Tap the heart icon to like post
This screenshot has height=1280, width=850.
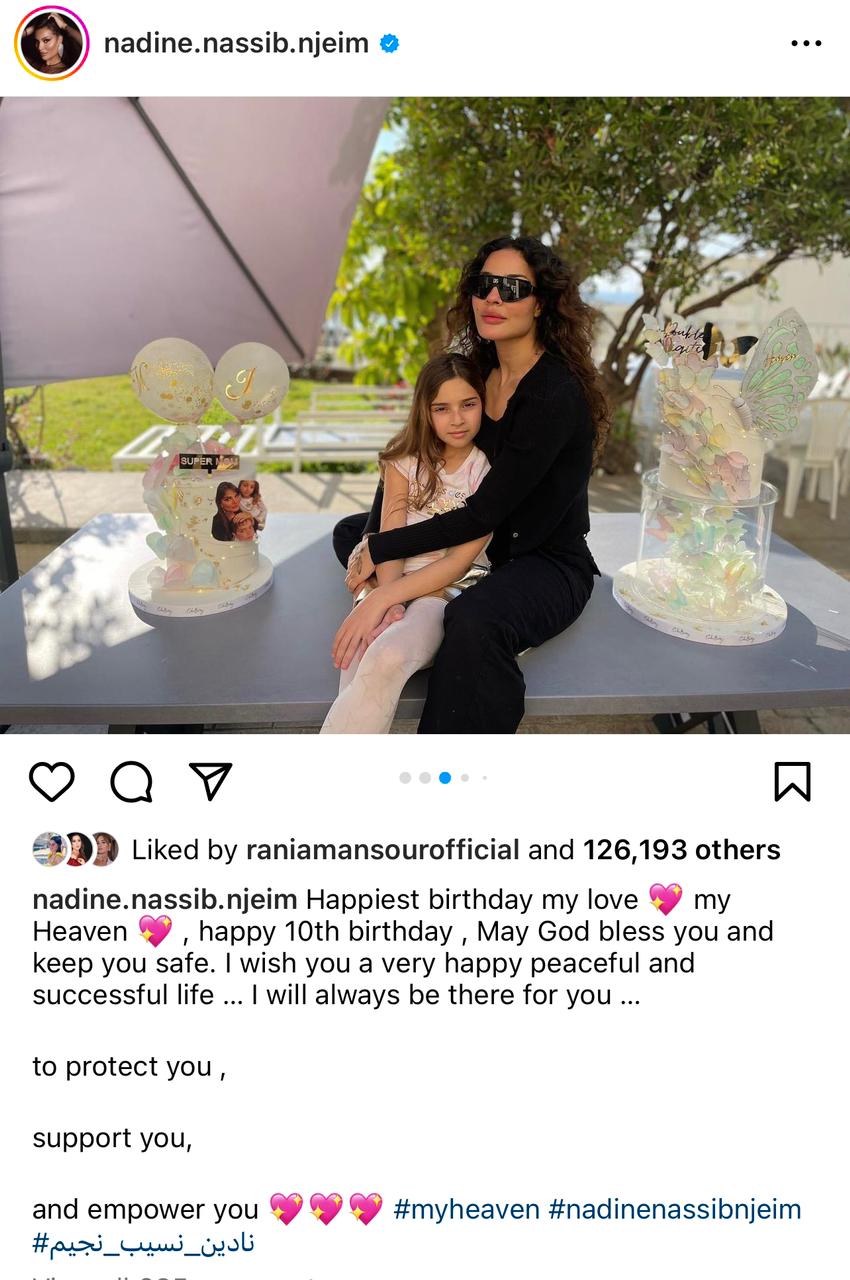point(52,781)
